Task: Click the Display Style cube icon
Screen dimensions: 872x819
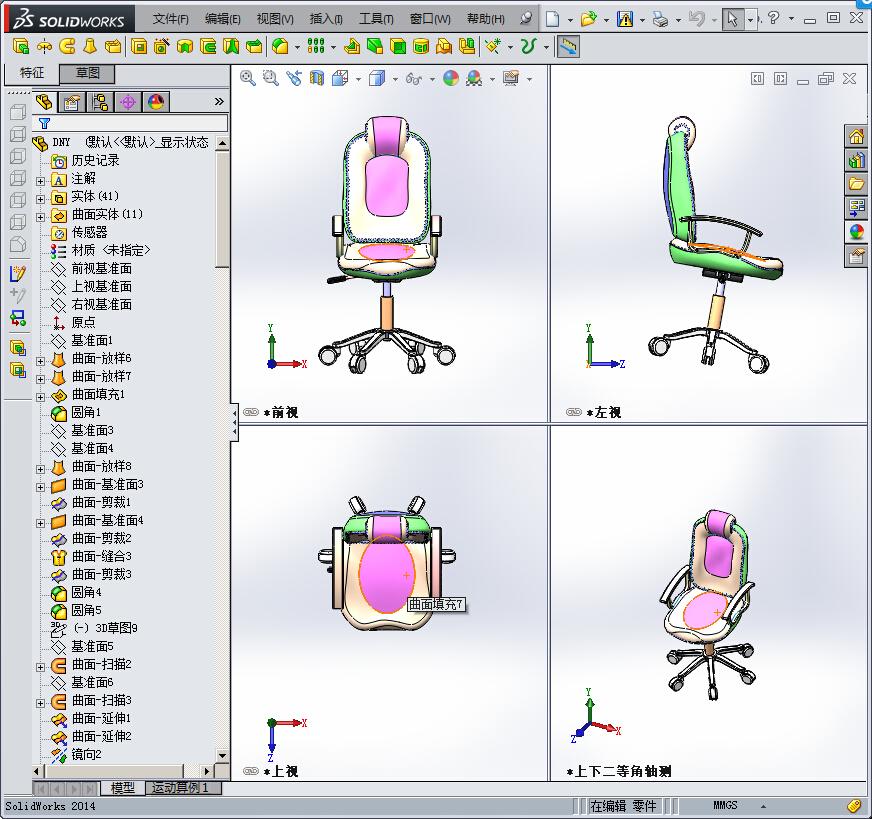Action: coord(377,78)
